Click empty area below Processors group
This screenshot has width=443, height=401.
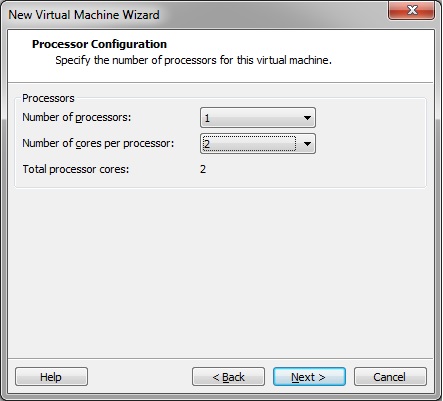pyautogui.click(x=220, y=273)
